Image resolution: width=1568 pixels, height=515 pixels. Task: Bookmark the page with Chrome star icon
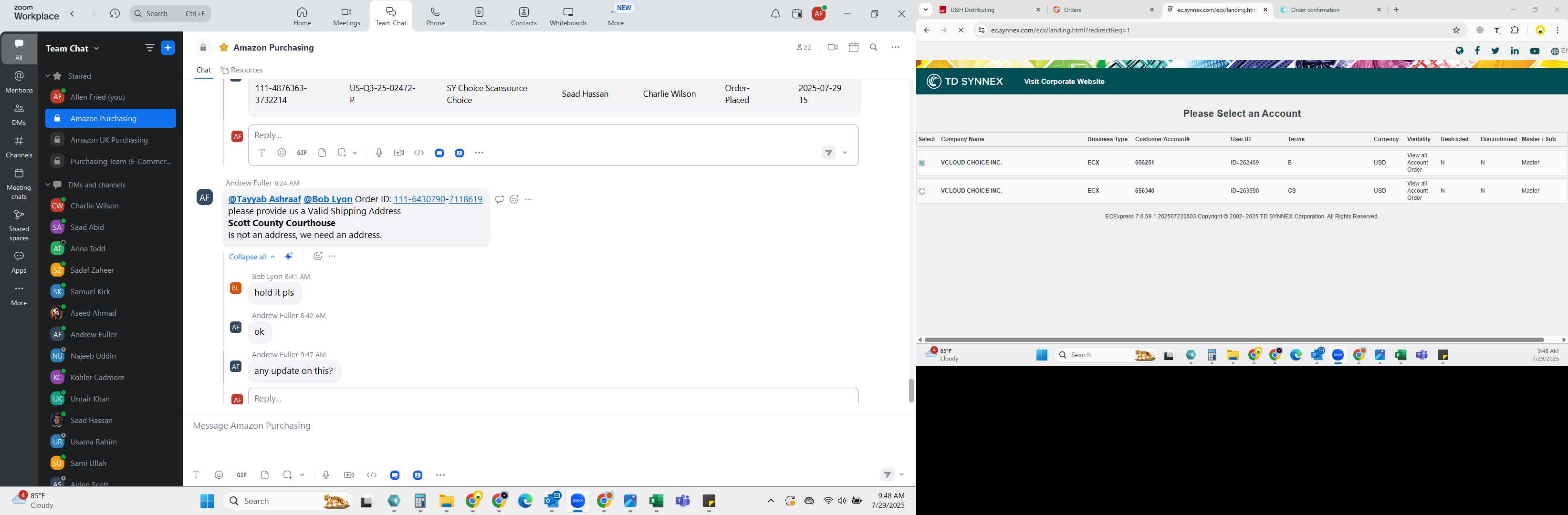[x=1457, y=31]
